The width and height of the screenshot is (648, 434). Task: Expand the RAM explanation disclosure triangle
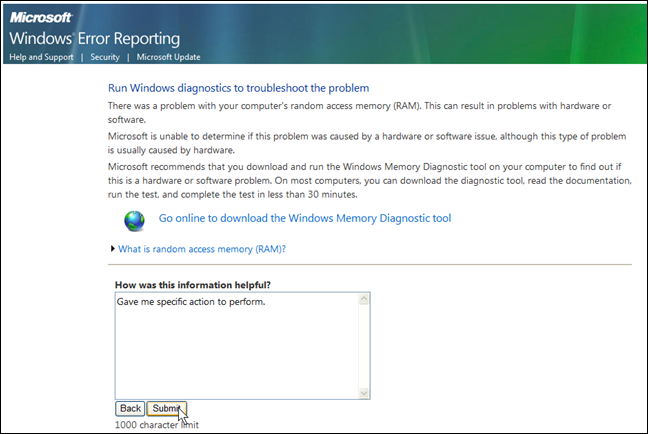112,248
